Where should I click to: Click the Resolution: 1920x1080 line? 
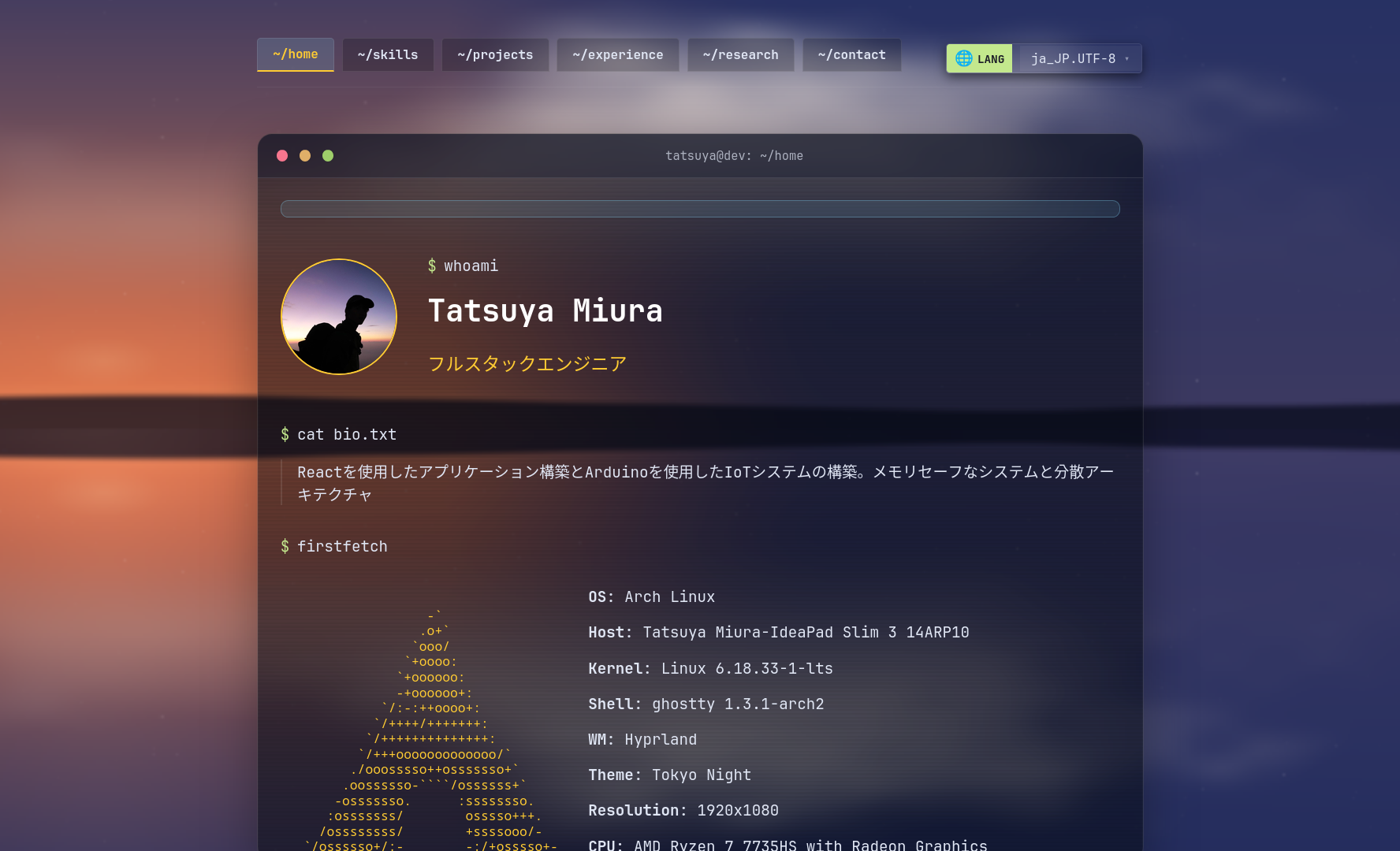(x=683, y=811)
